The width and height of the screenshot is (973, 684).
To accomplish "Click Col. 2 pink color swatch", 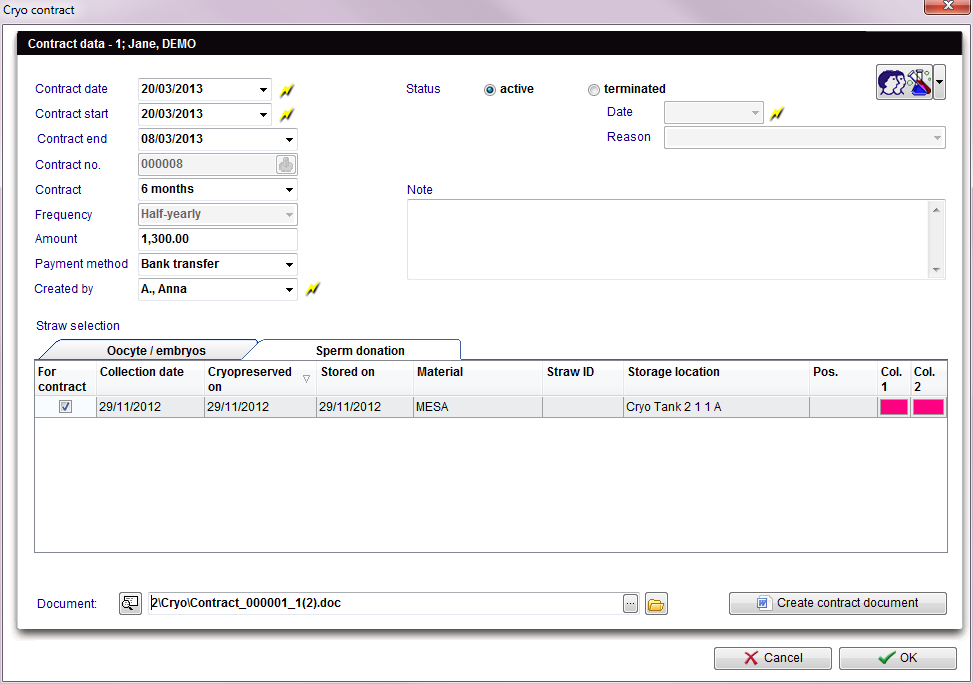I will point(928,407).
